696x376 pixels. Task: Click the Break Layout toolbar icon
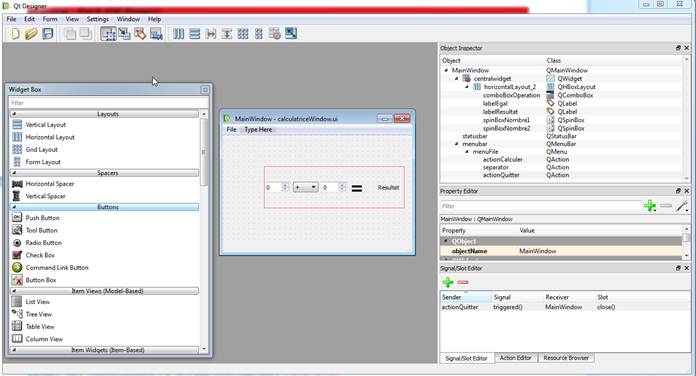pyautogui.click(x=275, y=34)
